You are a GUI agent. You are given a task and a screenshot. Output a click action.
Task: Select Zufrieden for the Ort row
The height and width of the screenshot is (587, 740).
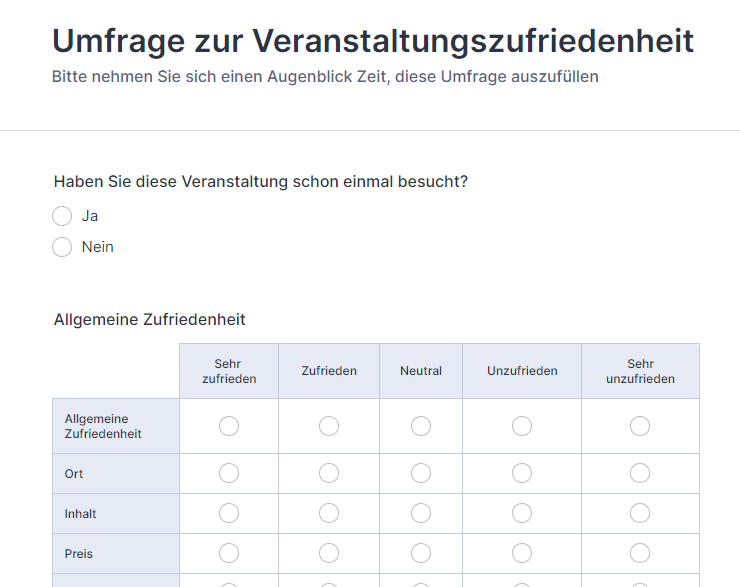coord(329,473)
